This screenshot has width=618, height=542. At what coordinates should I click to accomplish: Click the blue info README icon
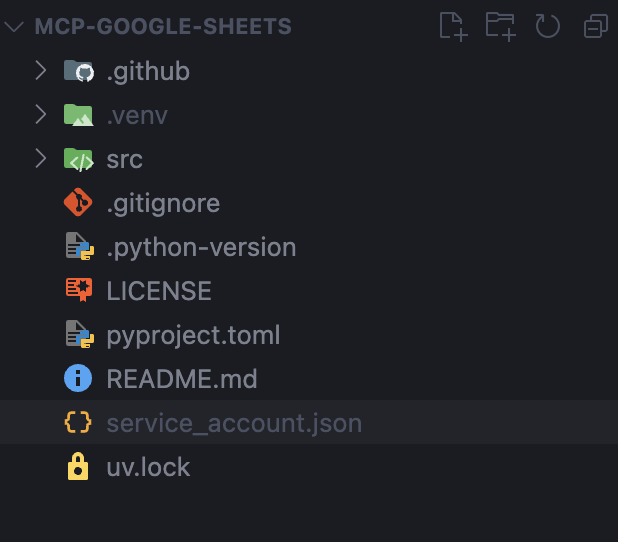point(78,378)
